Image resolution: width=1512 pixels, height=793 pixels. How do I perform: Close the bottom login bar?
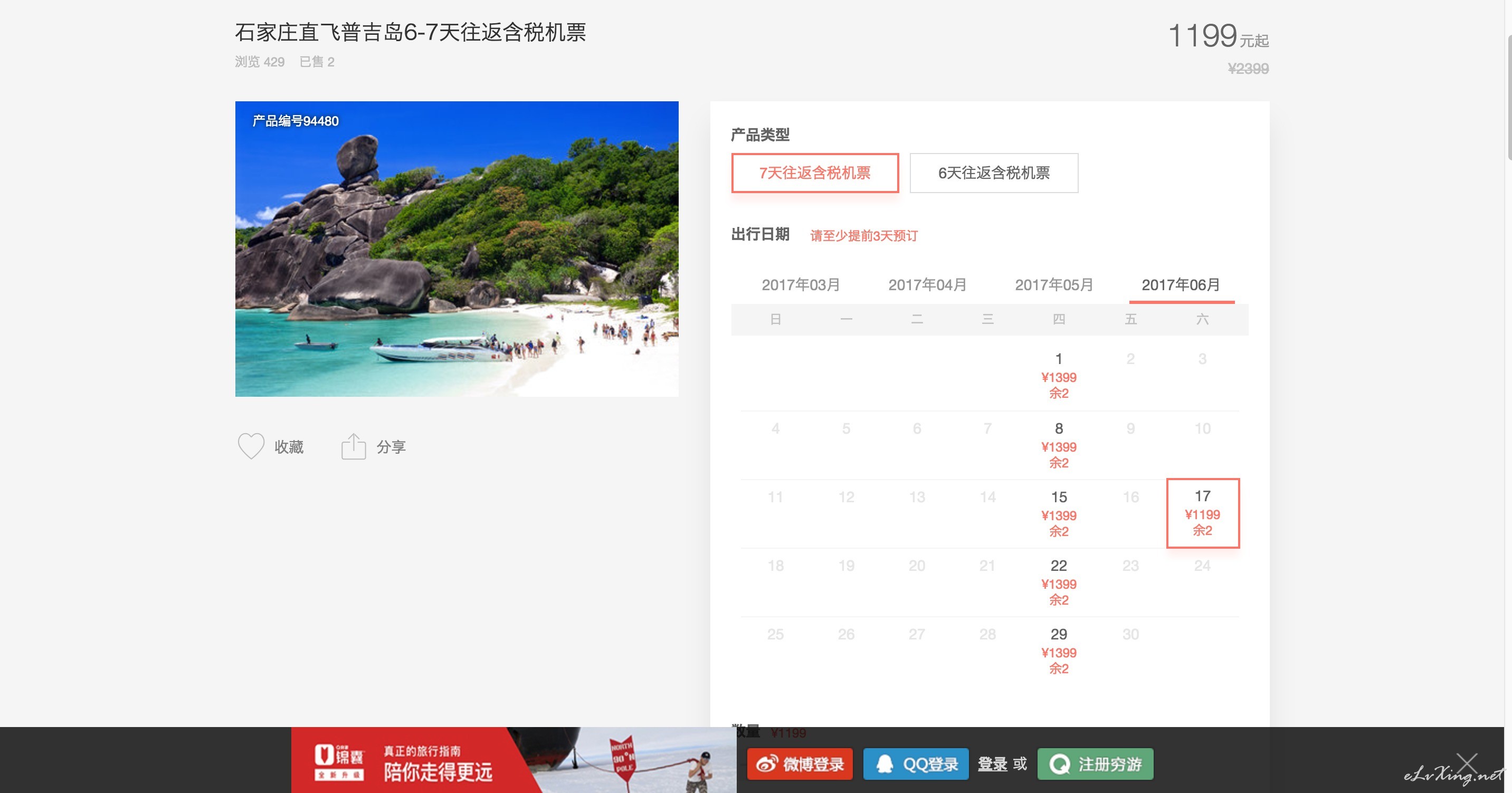pos(1466,763)
